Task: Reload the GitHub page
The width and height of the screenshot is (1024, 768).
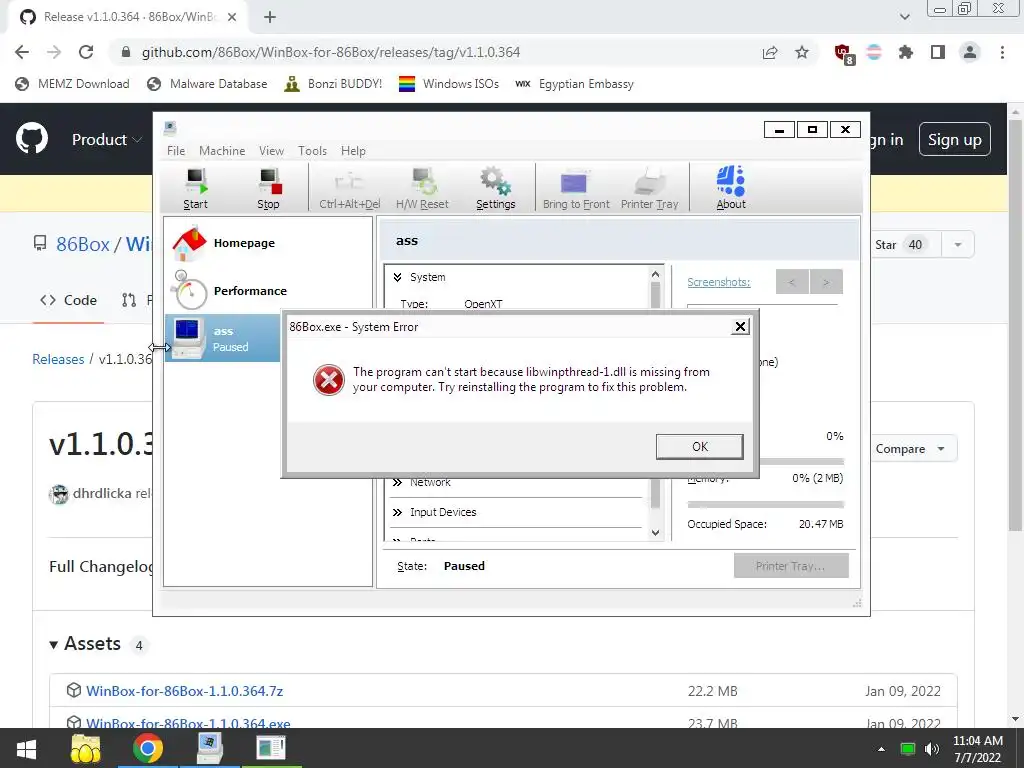Action: click(x=86, y=52)
